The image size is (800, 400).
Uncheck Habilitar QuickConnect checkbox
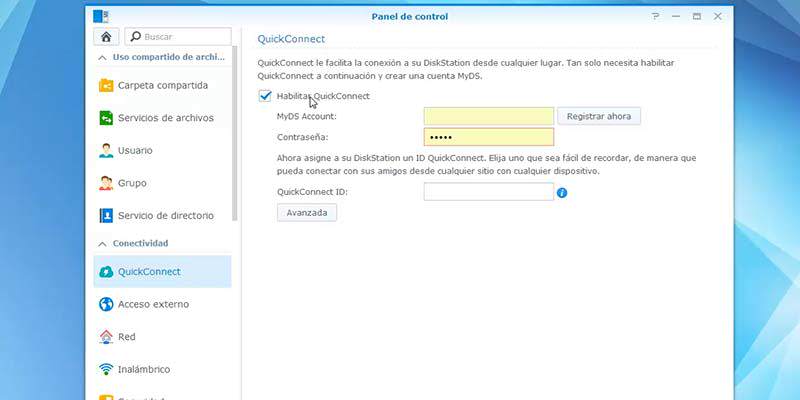click(265, 95)
